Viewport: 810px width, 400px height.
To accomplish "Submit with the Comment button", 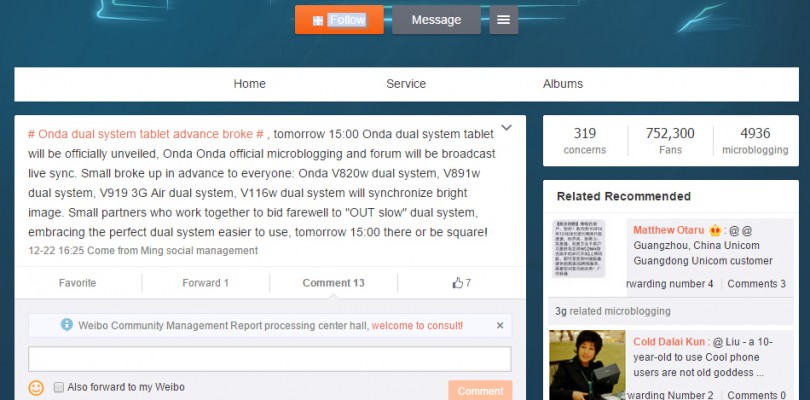I will [480, 391].
